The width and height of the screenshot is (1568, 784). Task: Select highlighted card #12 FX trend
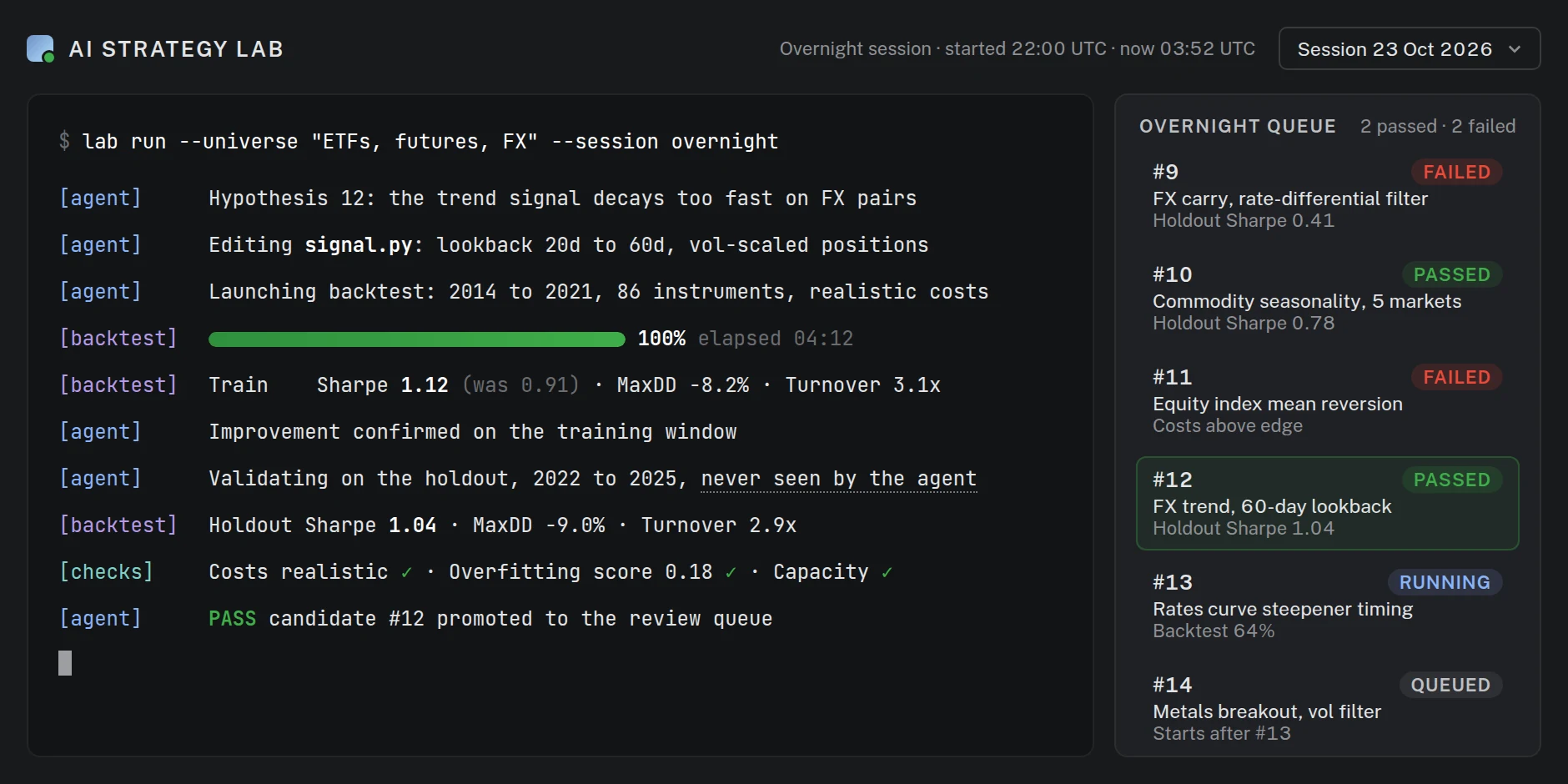(x=1327, y=503)
